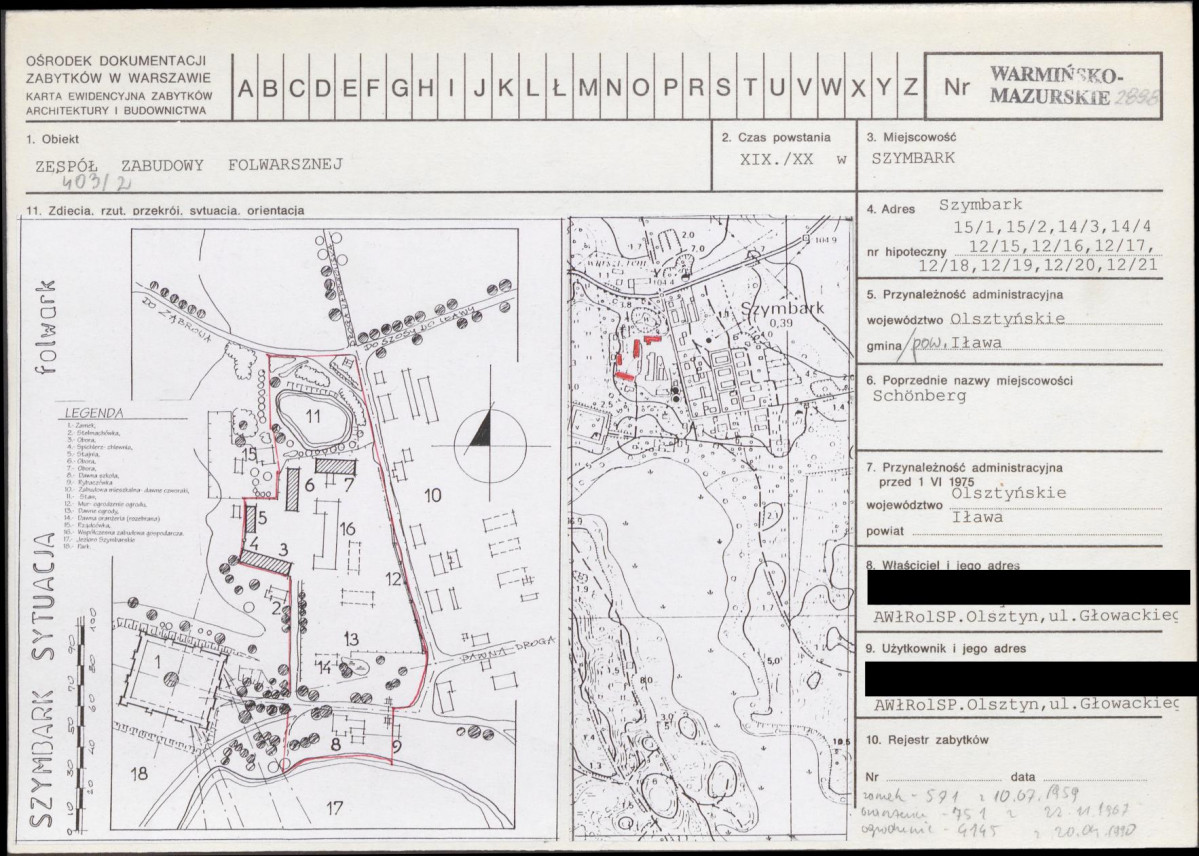Click the red highlighted buildings on map
This screenshot has width=1199, height=856.
637,356
